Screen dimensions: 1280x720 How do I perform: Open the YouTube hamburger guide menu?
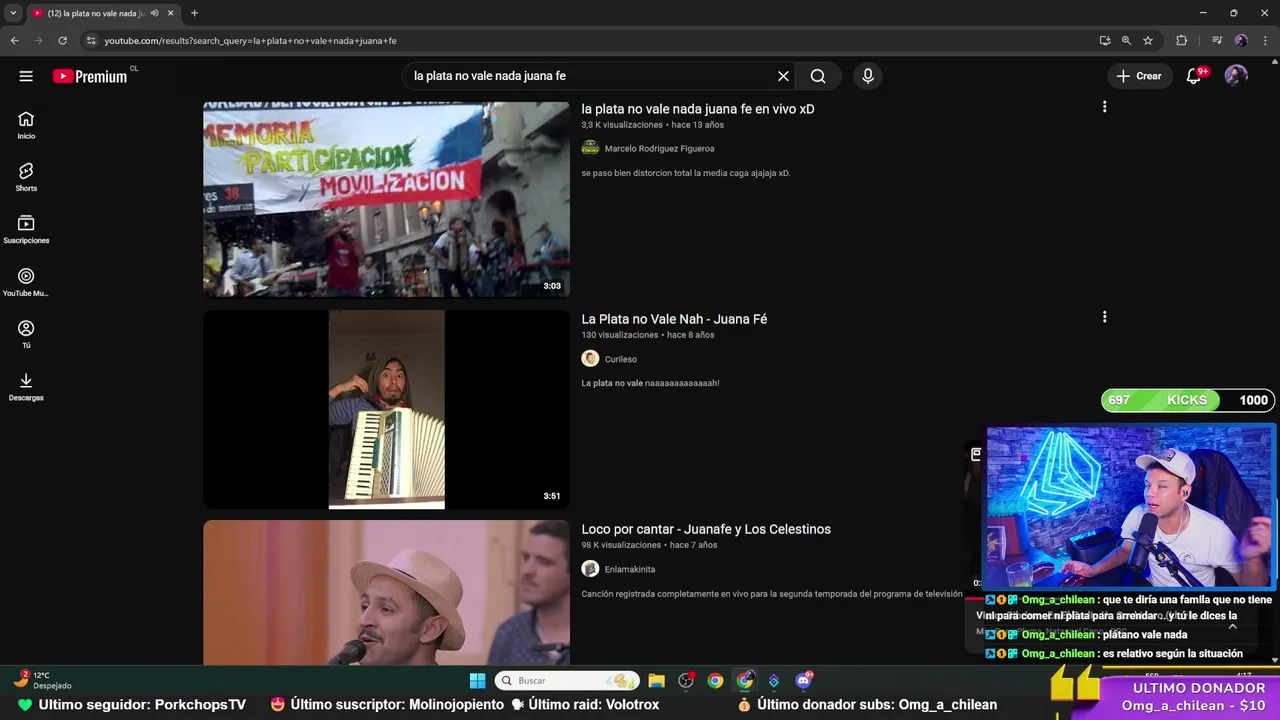pos(26,76)
